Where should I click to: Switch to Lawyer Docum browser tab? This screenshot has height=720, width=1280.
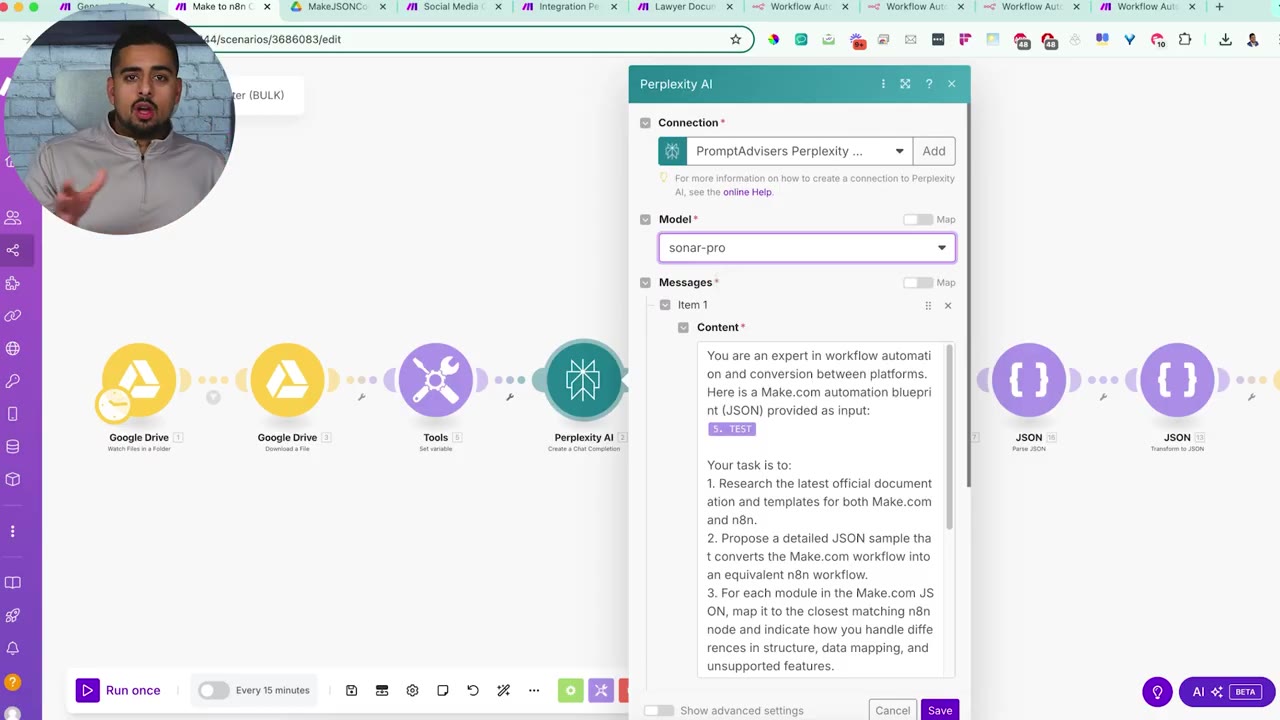point(685,7)
